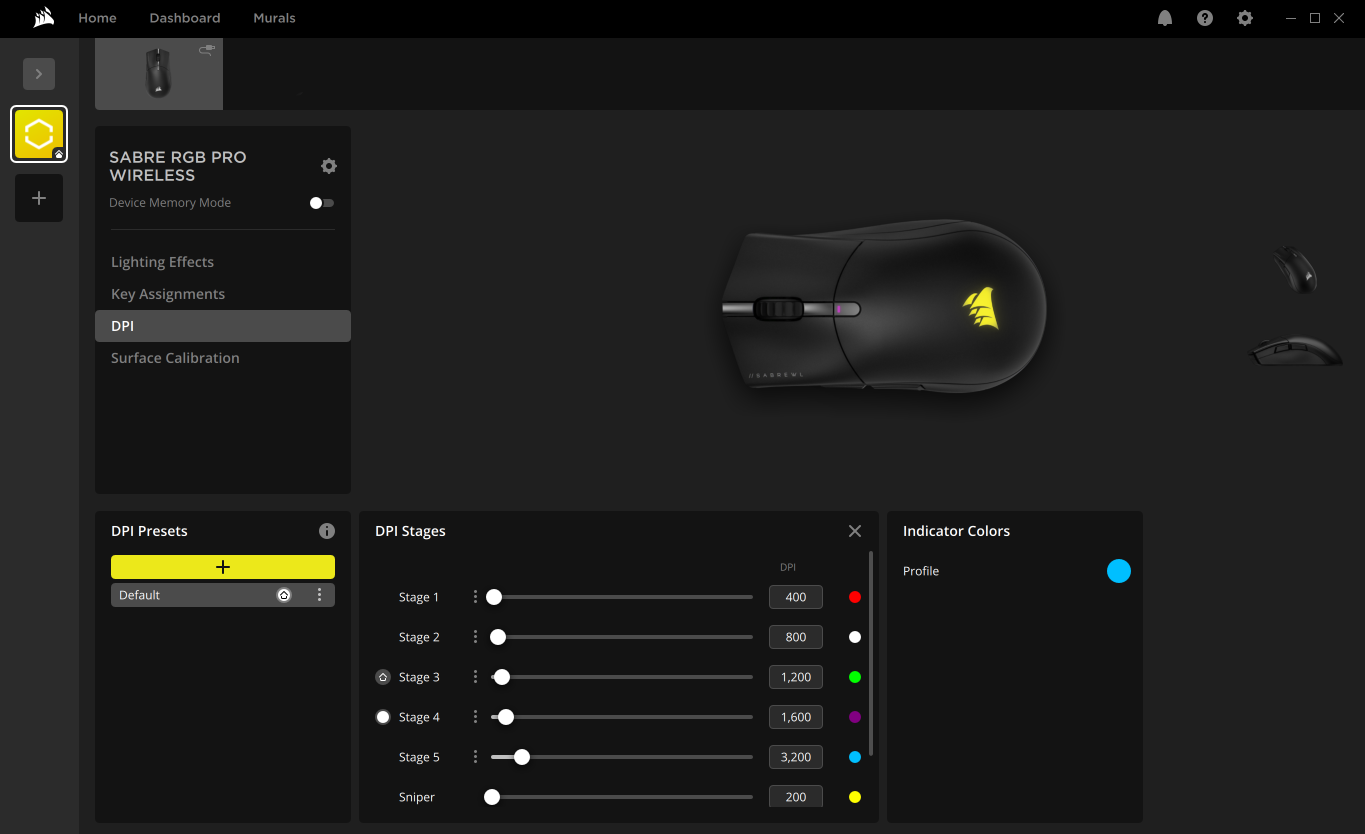This screenshot has width=1365, height=834.
Task: Open the notifications bell
Action: 1164,17
